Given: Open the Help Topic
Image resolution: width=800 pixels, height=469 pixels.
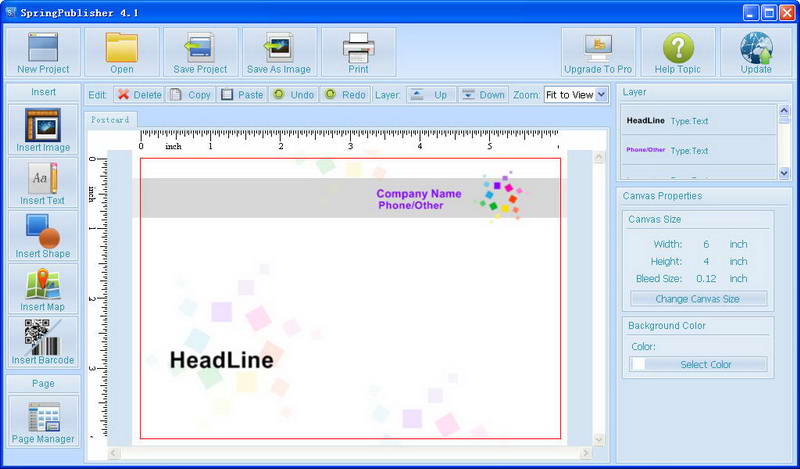Looking at the screenshot, I should 678,52.
